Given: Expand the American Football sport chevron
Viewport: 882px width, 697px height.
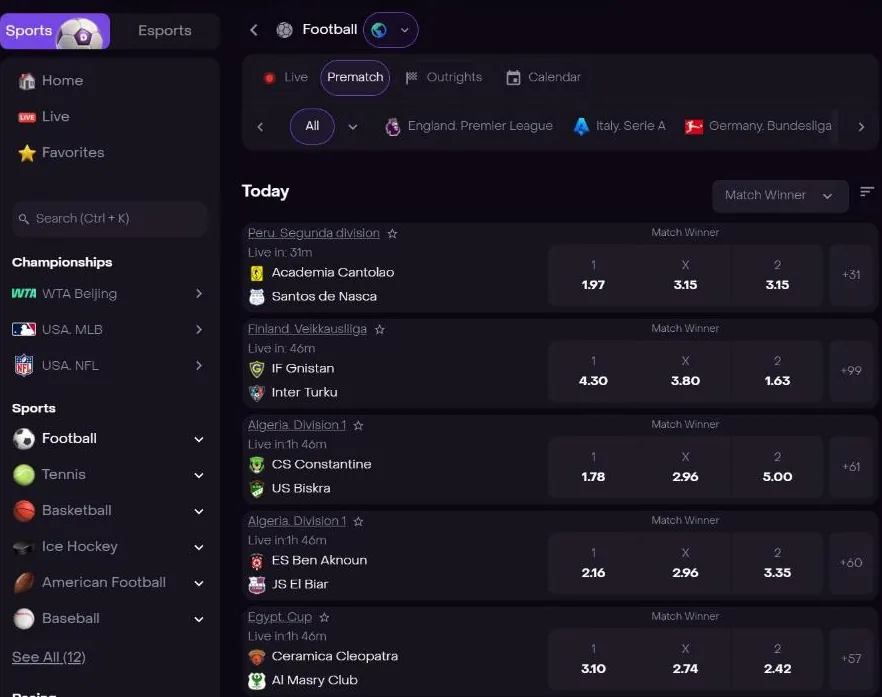Looking at the screenshot, I should [199, 583].
